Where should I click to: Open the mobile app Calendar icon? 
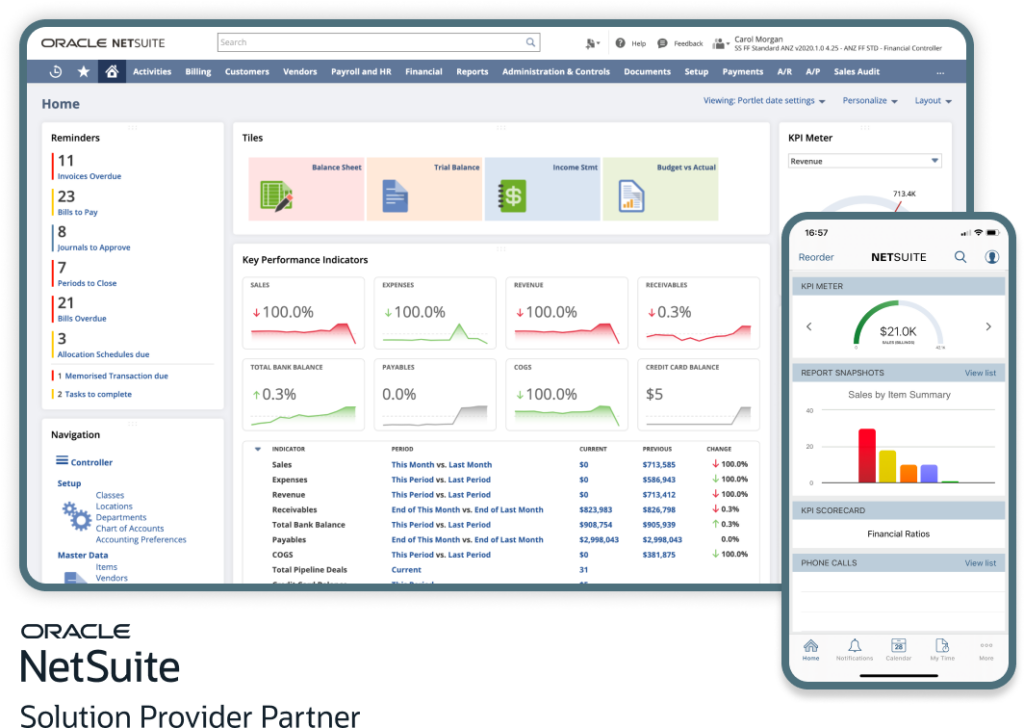(x=898, y=648)
